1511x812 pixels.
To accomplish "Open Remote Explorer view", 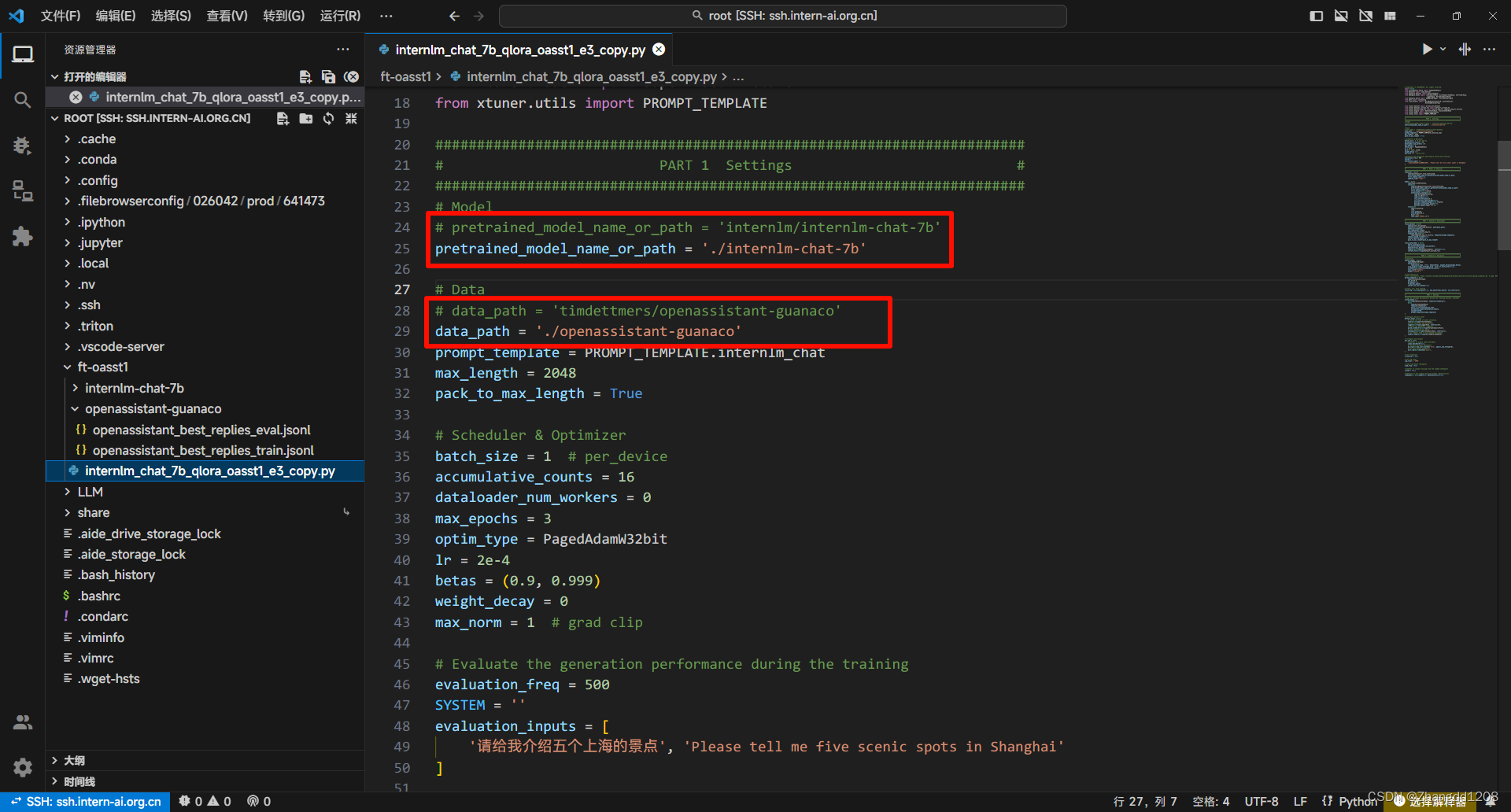I will tap(23, 191).
